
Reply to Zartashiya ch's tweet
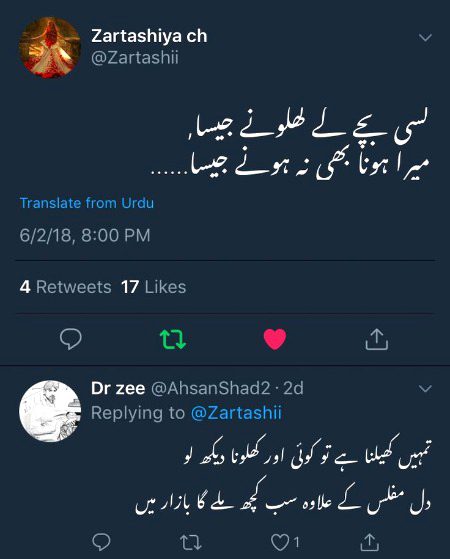pos(71,338)
